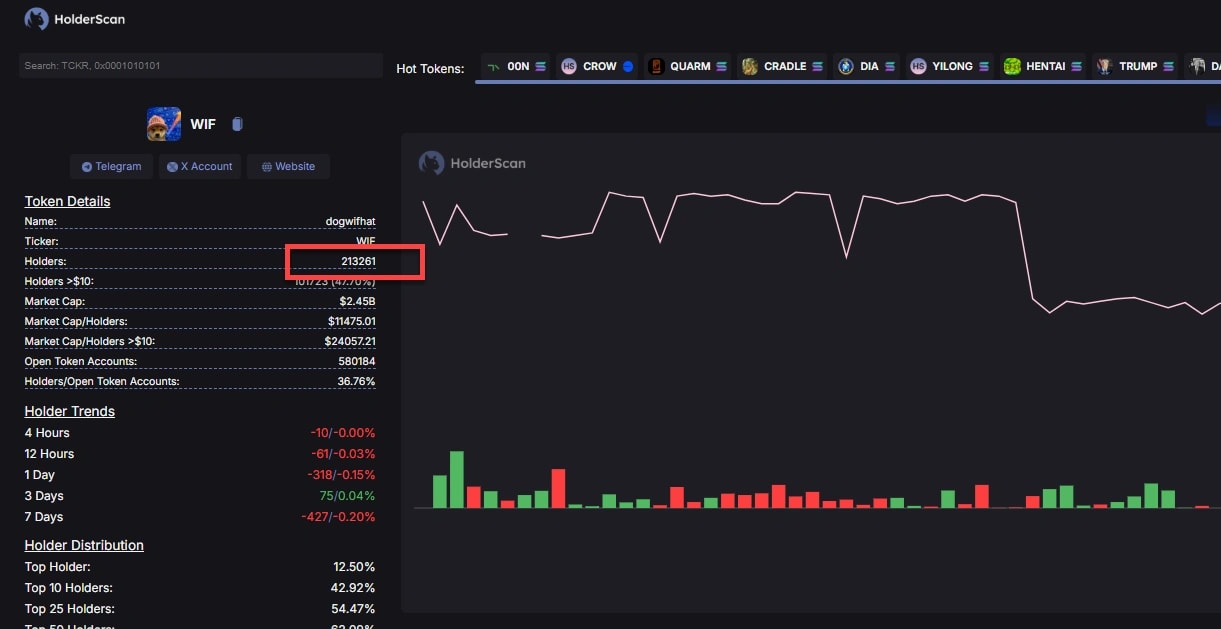Click the token search input field
Viewport: 1221px width, 629px height.
click(200, 66)
